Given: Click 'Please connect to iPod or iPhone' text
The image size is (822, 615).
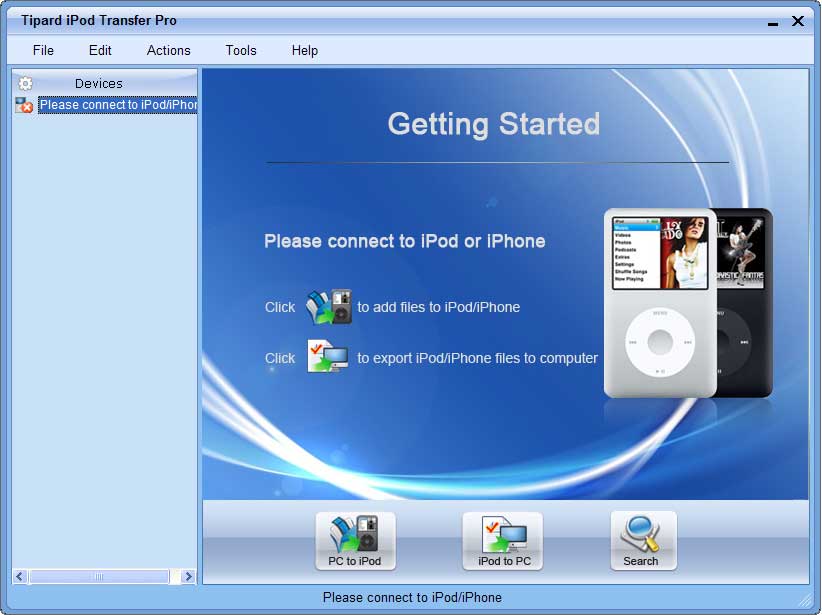Looking at the screenshot, I should (x=404, y=241).
